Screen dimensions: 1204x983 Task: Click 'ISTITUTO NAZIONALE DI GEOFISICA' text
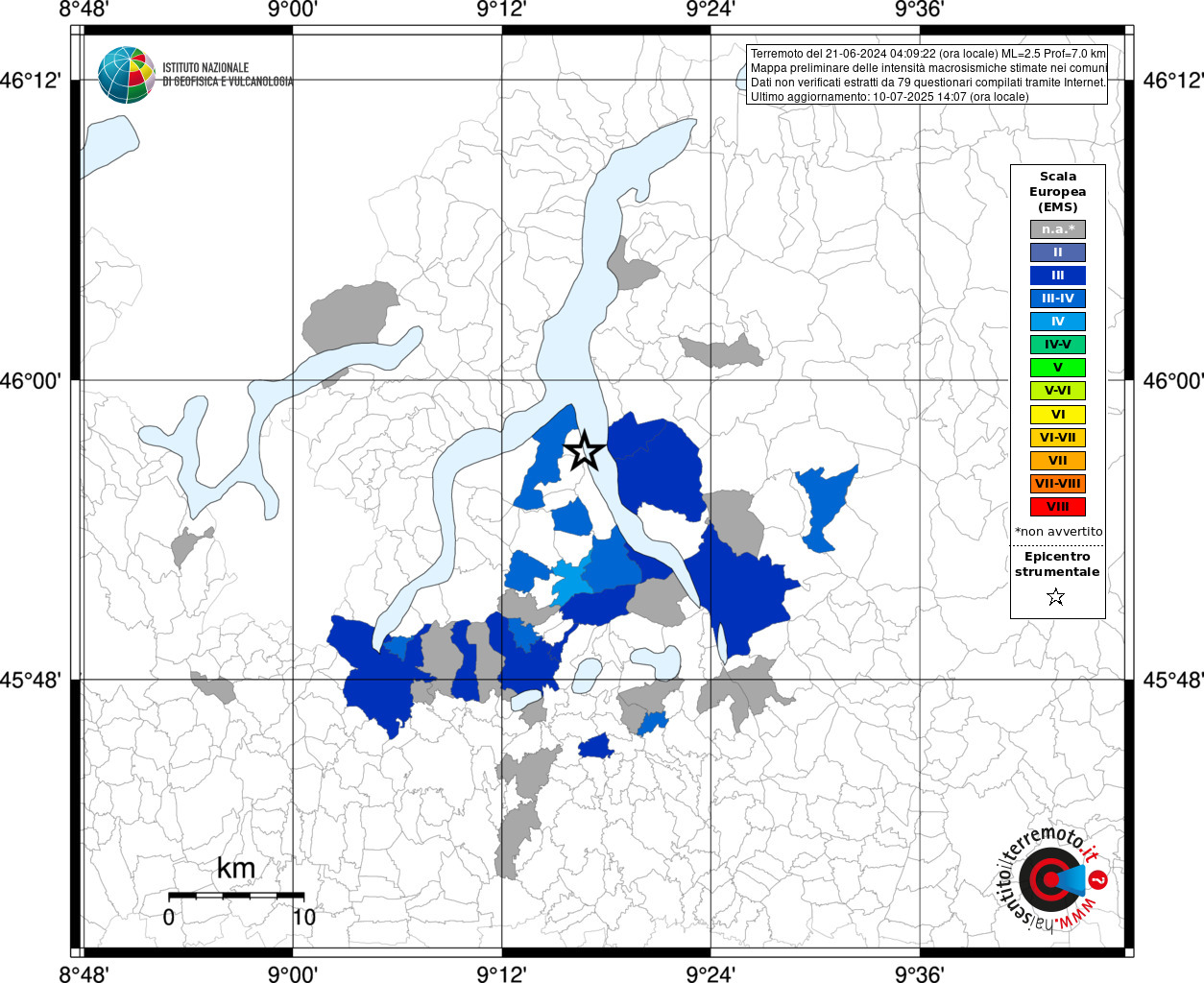(x=228, y=75)
